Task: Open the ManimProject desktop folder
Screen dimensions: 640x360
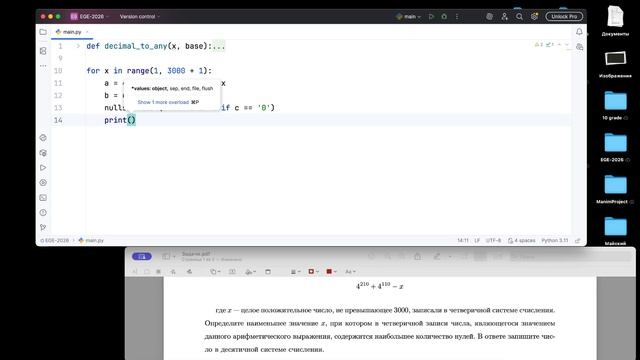Action: pyautogui.click(x=615, y=189)
